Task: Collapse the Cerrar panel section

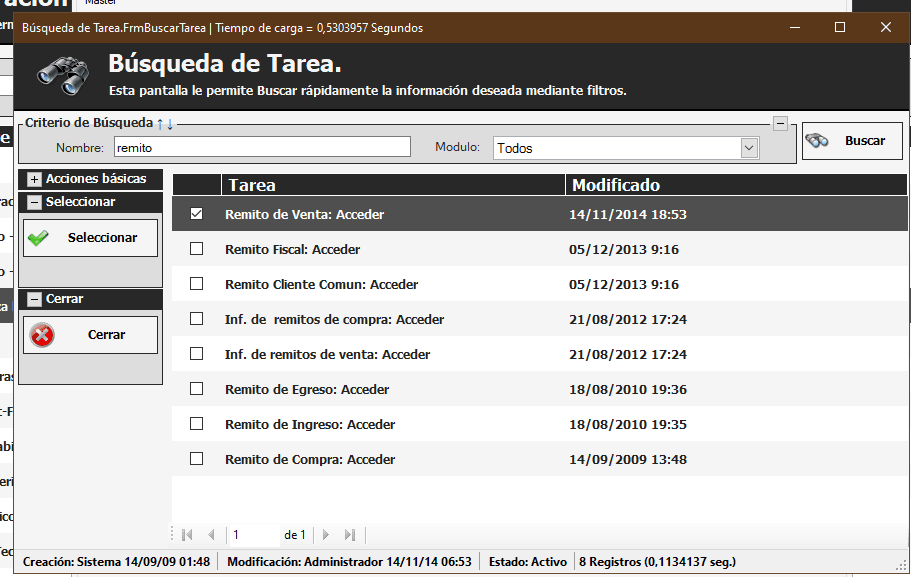Action: coord(35,299)
